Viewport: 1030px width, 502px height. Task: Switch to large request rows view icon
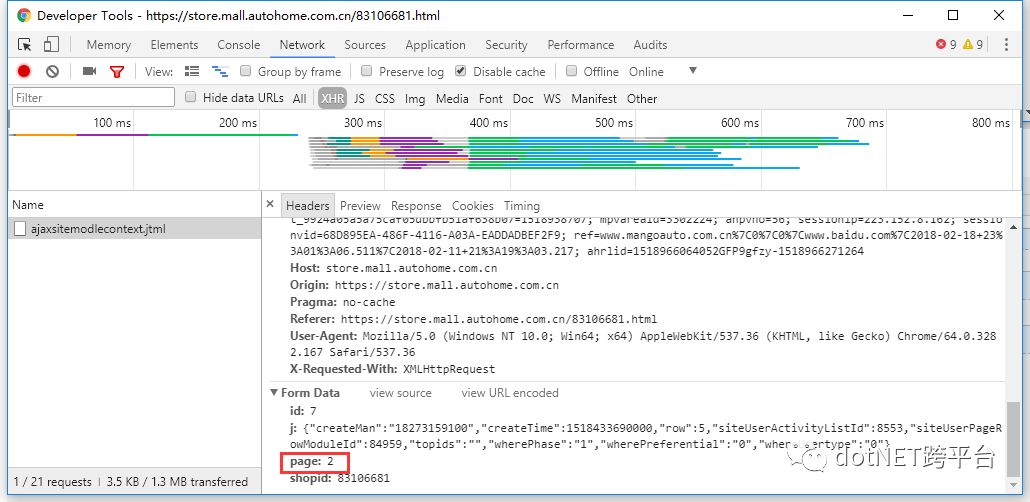click(192, 71)
